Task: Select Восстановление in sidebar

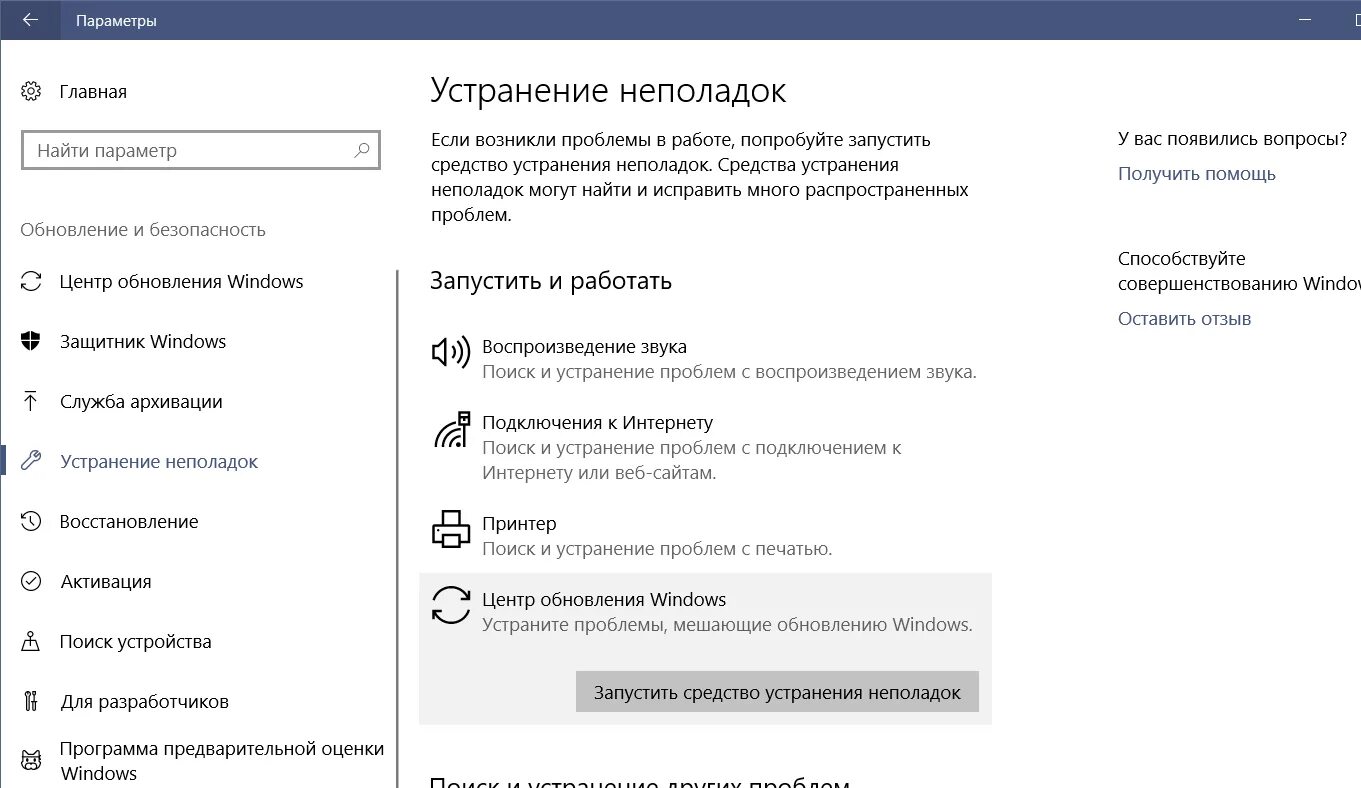Action: pyautogui.click(x=129, y=522)
